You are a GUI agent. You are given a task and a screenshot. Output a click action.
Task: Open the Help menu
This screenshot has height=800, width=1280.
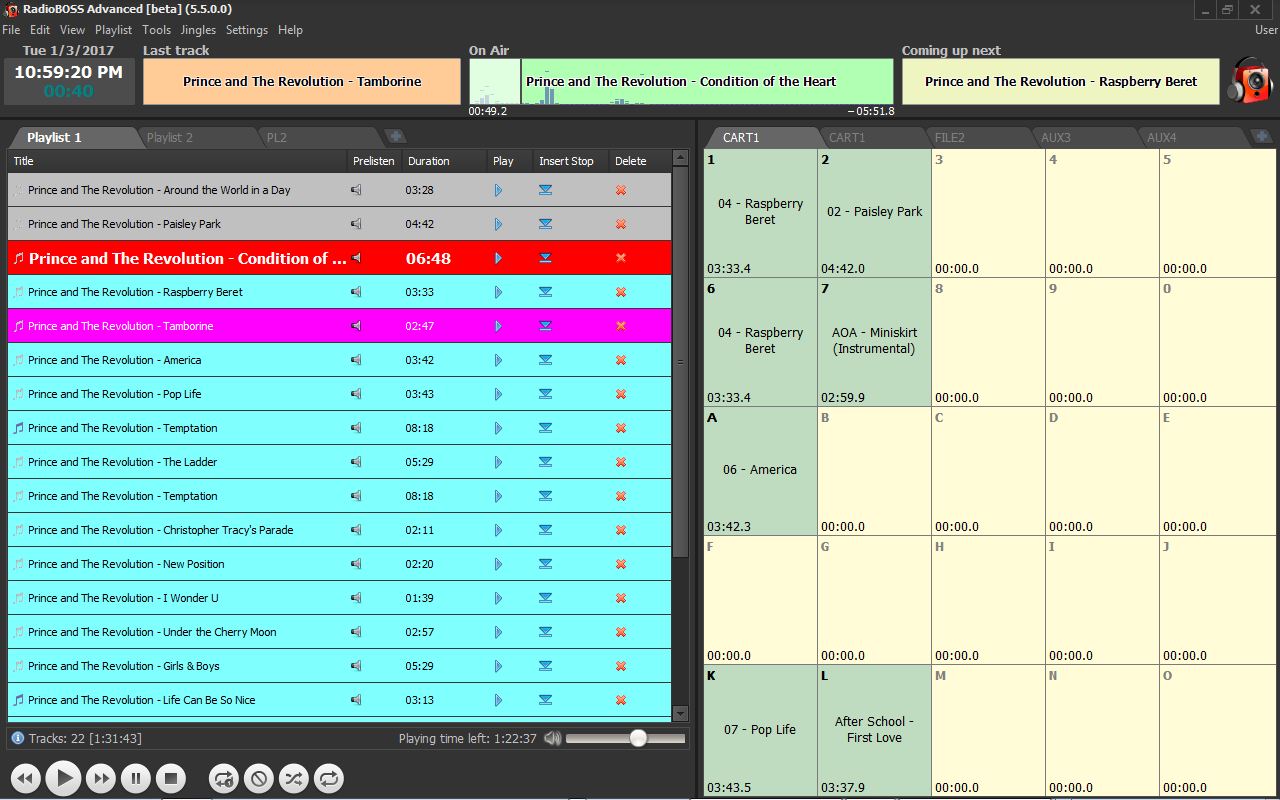click(290, 30)
